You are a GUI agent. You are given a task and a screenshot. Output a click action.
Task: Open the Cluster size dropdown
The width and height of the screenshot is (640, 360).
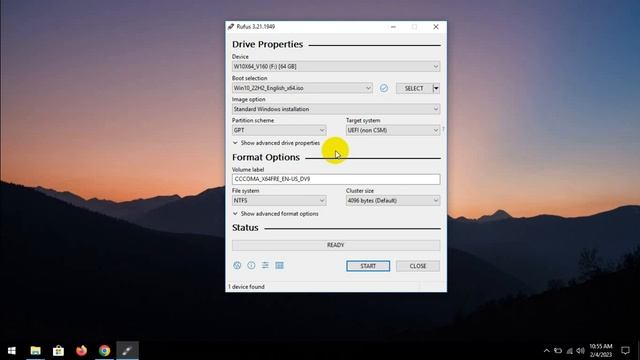click(x=393, y=200)
